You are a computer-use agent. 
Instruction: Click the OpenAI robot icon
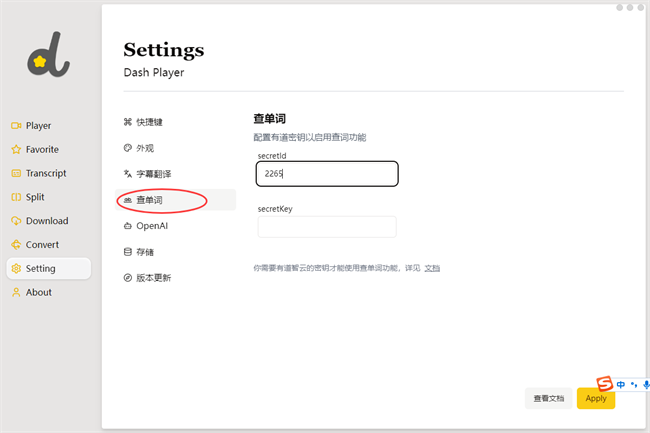pos(128,226)
